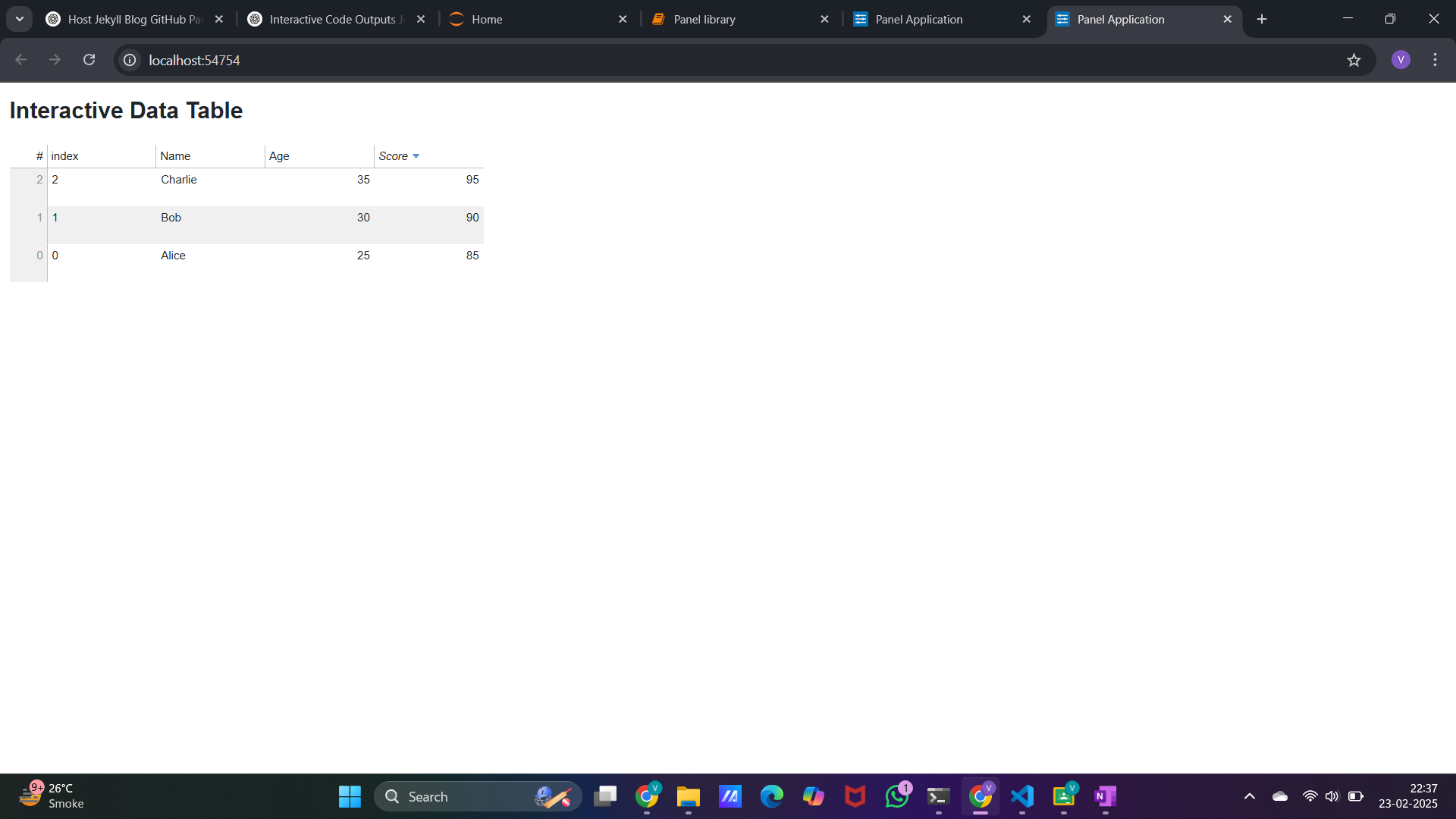Viewport: 1456px width, 819px height.
Task: Click the browser reload icon
Action: click(x=89, y=59)
